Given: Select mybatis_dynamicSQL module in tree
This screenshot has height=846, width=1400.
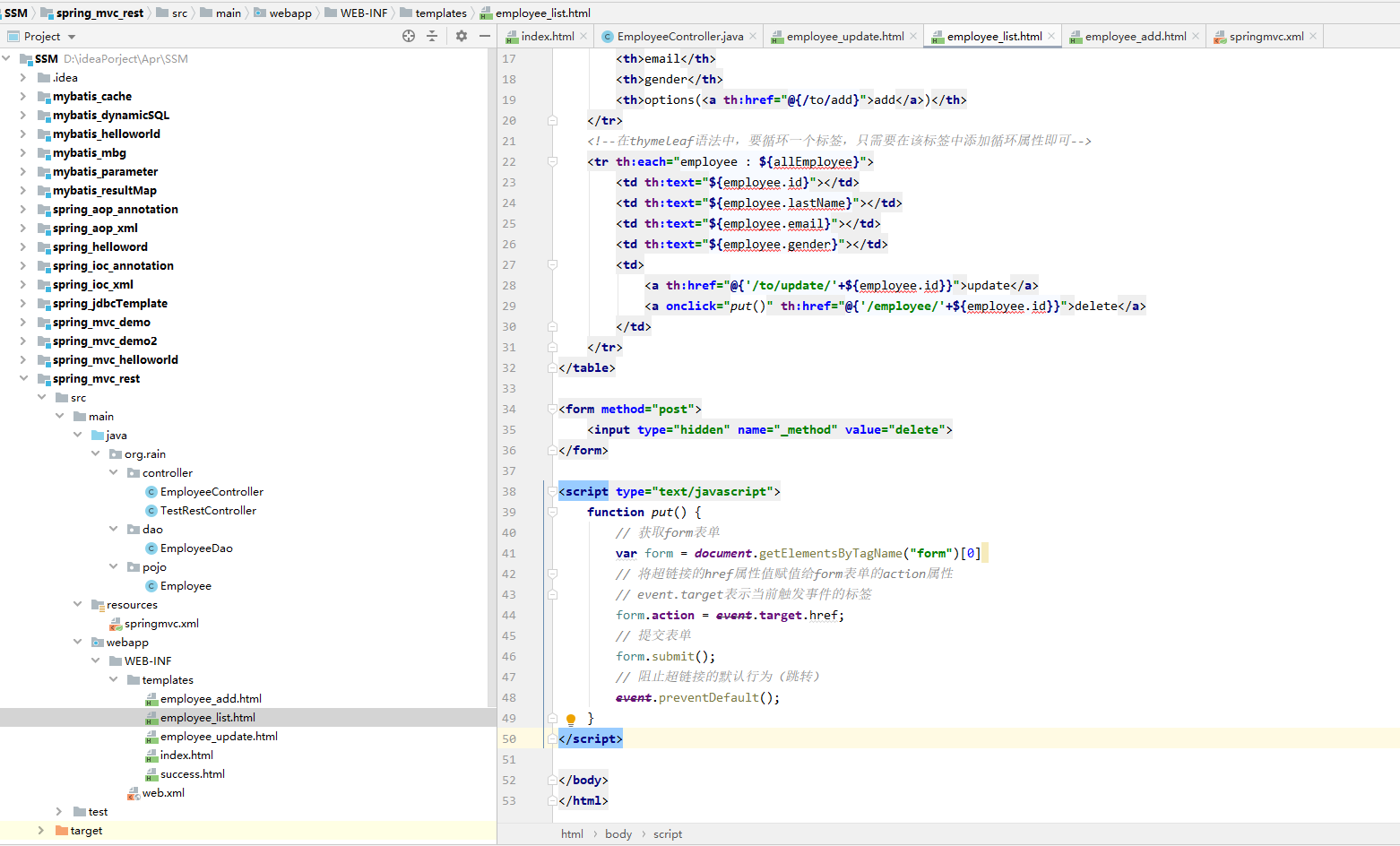Looking at the screenshot, I should [110, 115].
